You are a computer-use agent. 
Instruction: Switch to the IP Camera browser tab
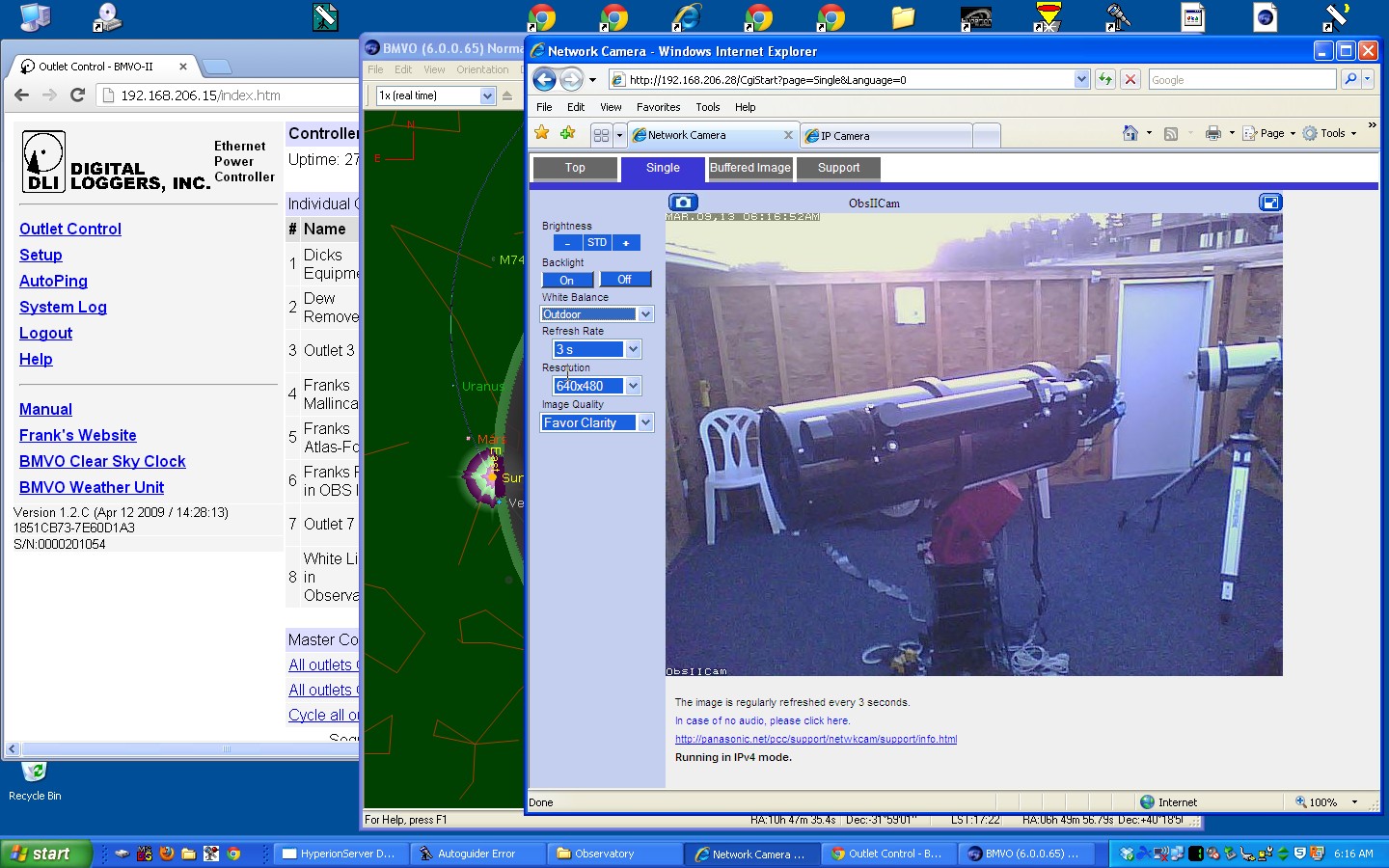coord(885,136)
